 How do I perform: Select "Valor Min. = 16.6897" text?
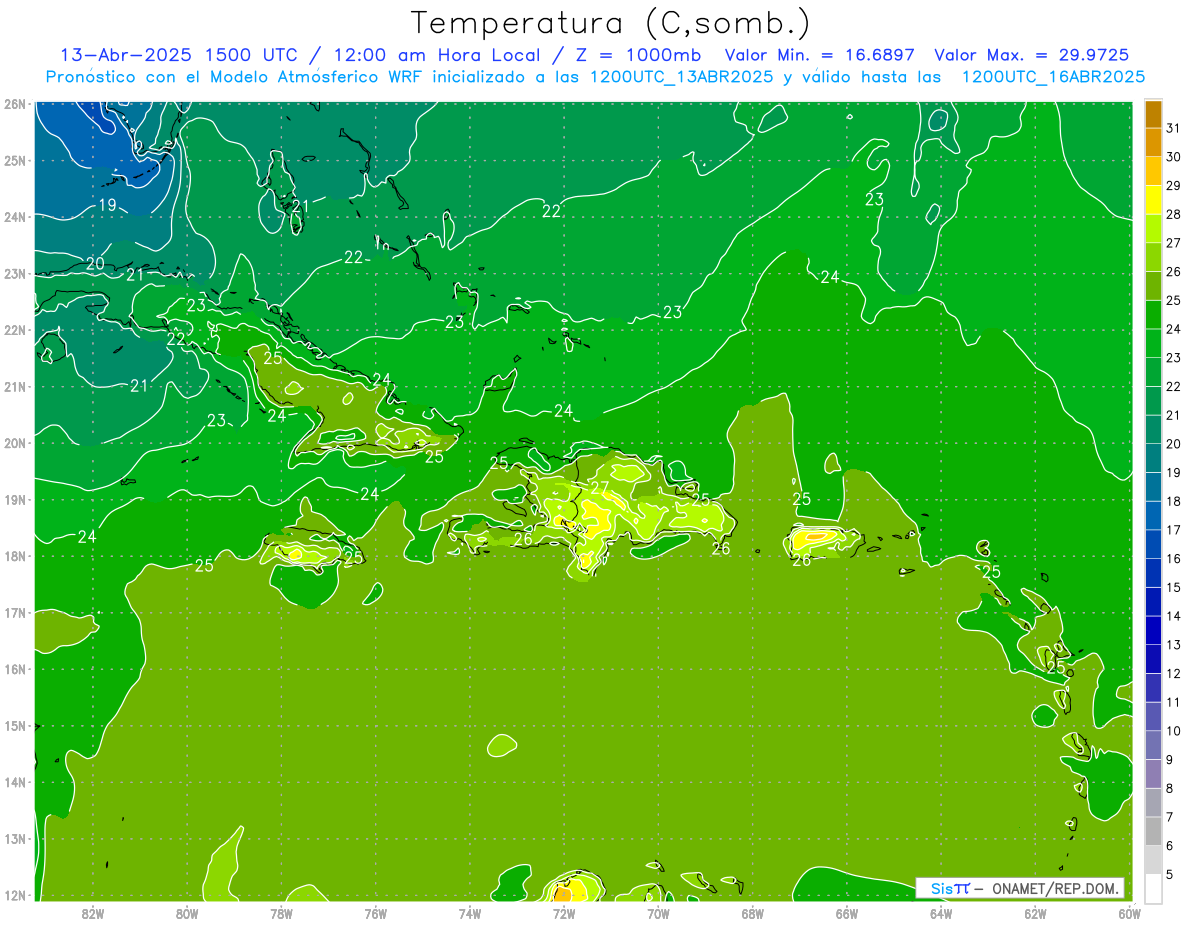(x=820, y=55)
